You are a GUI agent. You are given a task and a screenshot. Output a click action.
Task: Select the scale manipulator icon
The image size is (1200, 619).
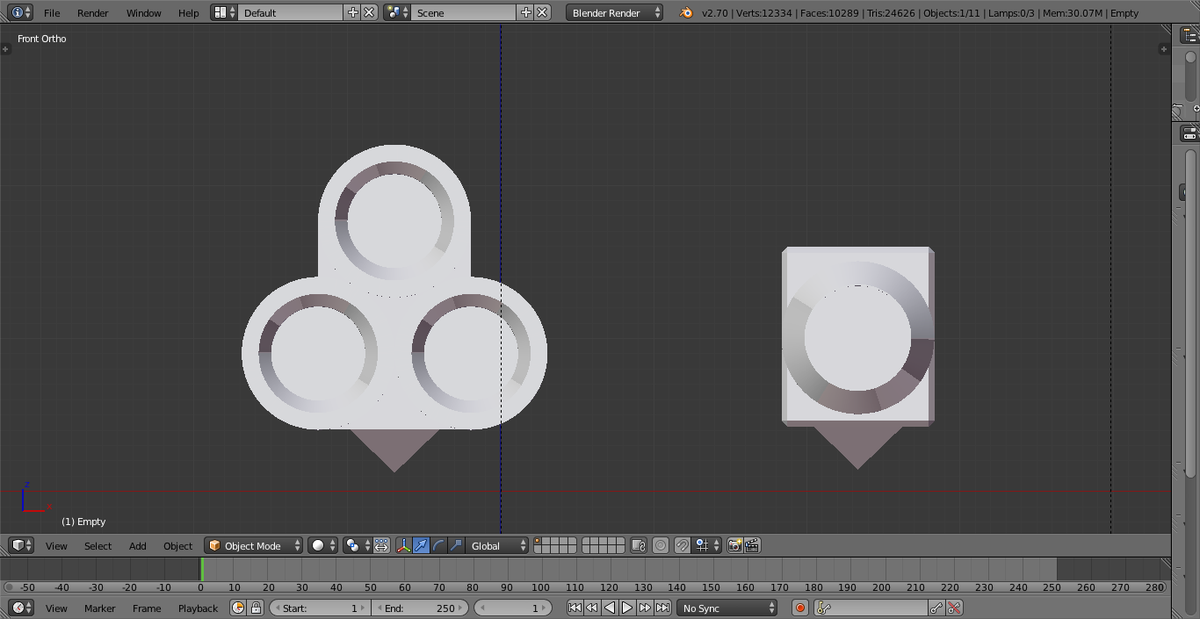(x=455, y=546)
